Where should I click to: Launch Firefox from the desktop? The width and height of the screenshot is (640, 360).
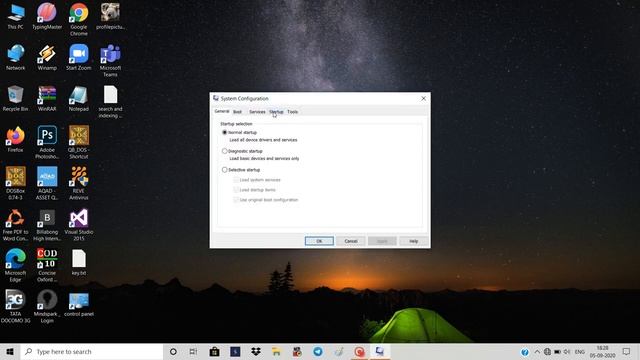pos(16,139)
